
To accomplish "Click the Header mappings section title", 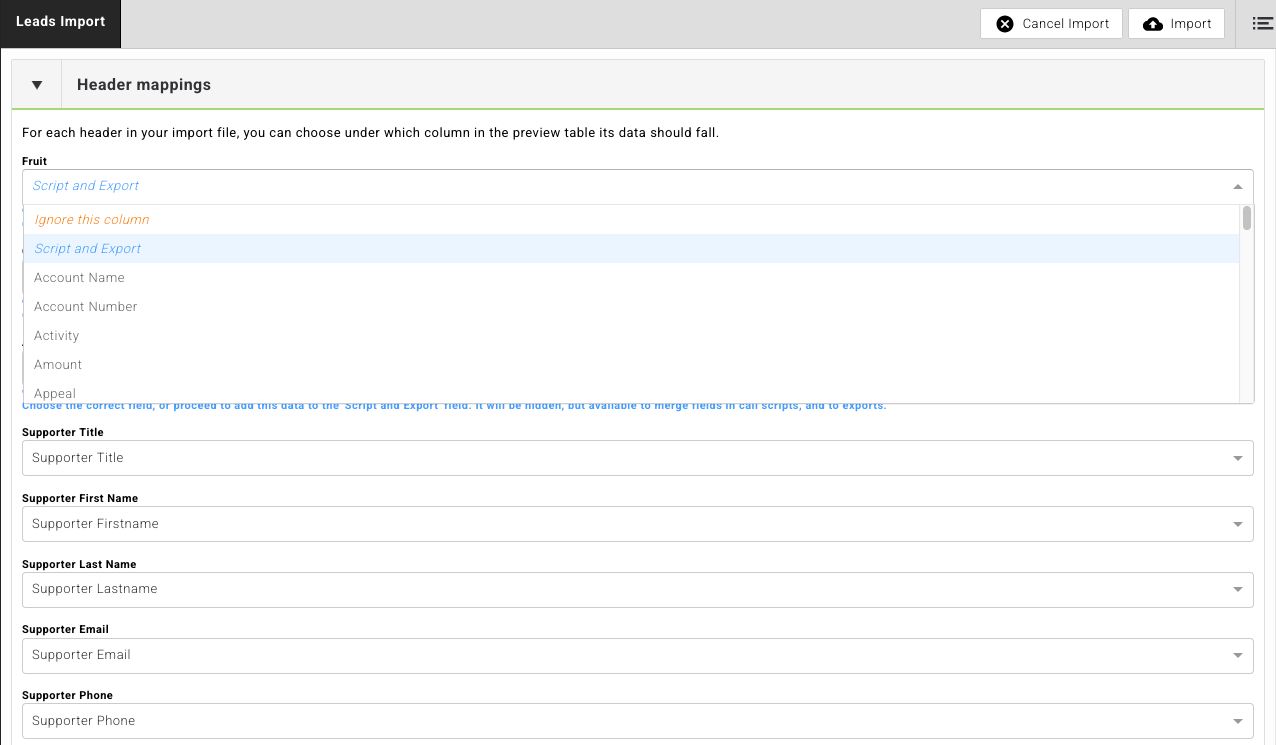I will click(144, 85).
